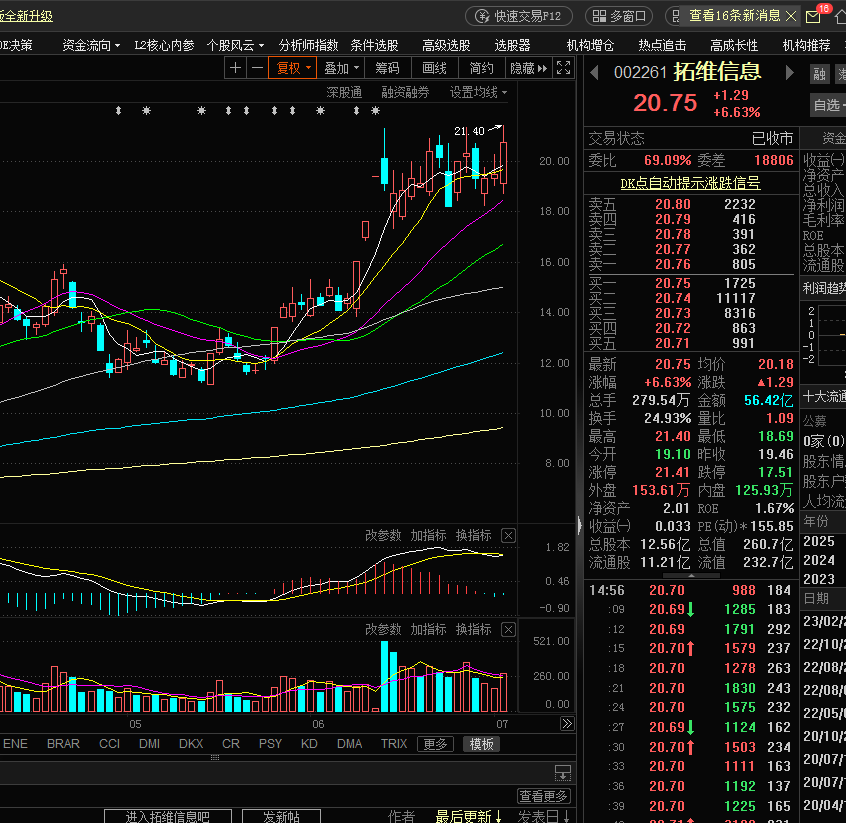Click 查看更多 button
Image resolution: width=846 pixels, height=823 pixels.
point(544,796)
